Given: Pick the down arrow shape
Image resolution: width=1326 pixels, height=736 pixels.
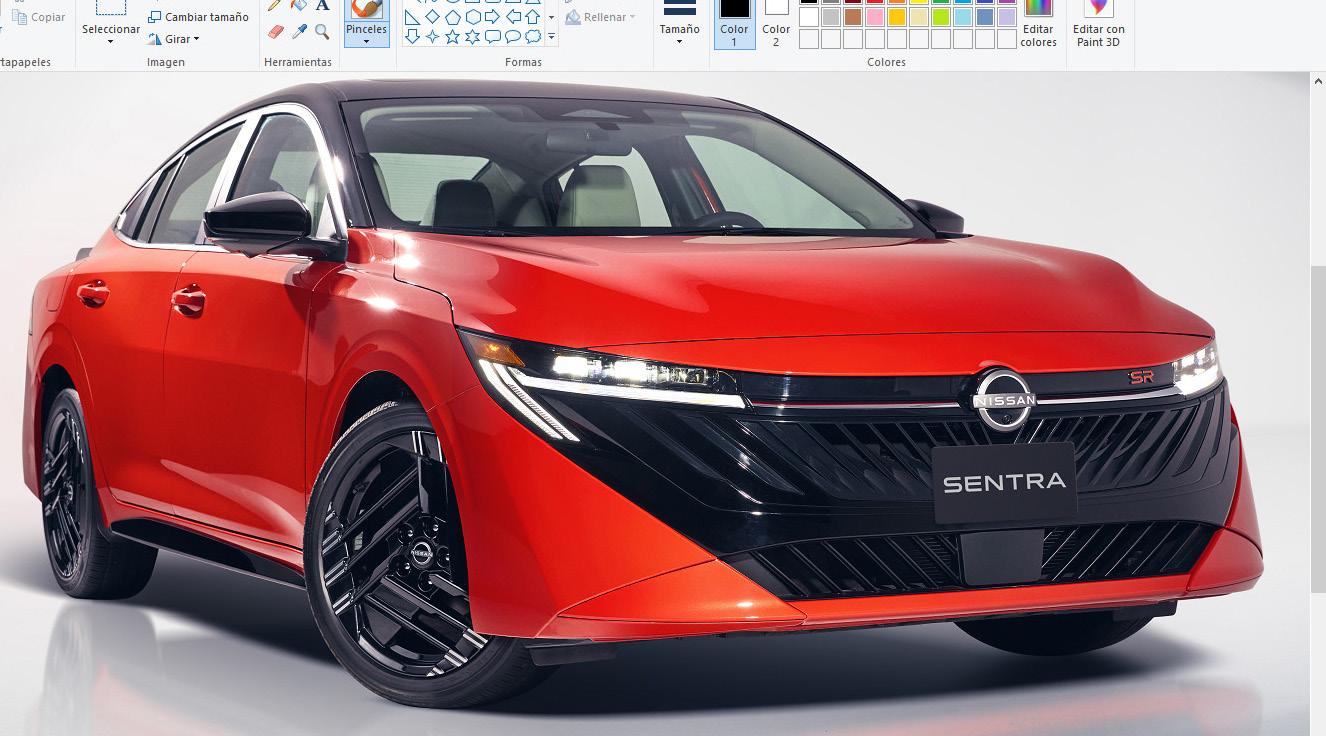Looking at the screenshot, I should [x=412, y=37].
